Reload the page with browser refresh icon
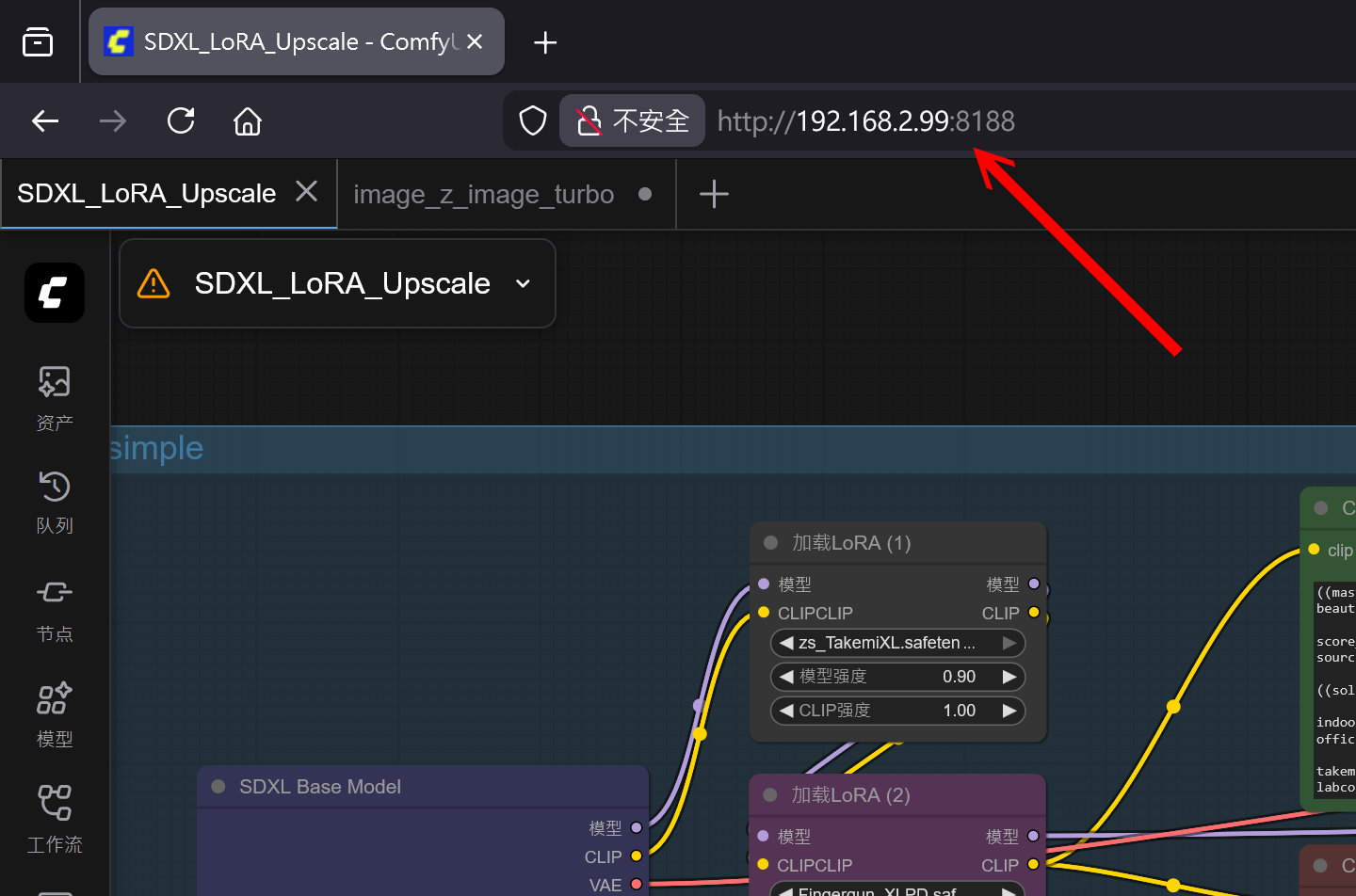The height and width of the screenshot is (896, 1356). point(181,121)
